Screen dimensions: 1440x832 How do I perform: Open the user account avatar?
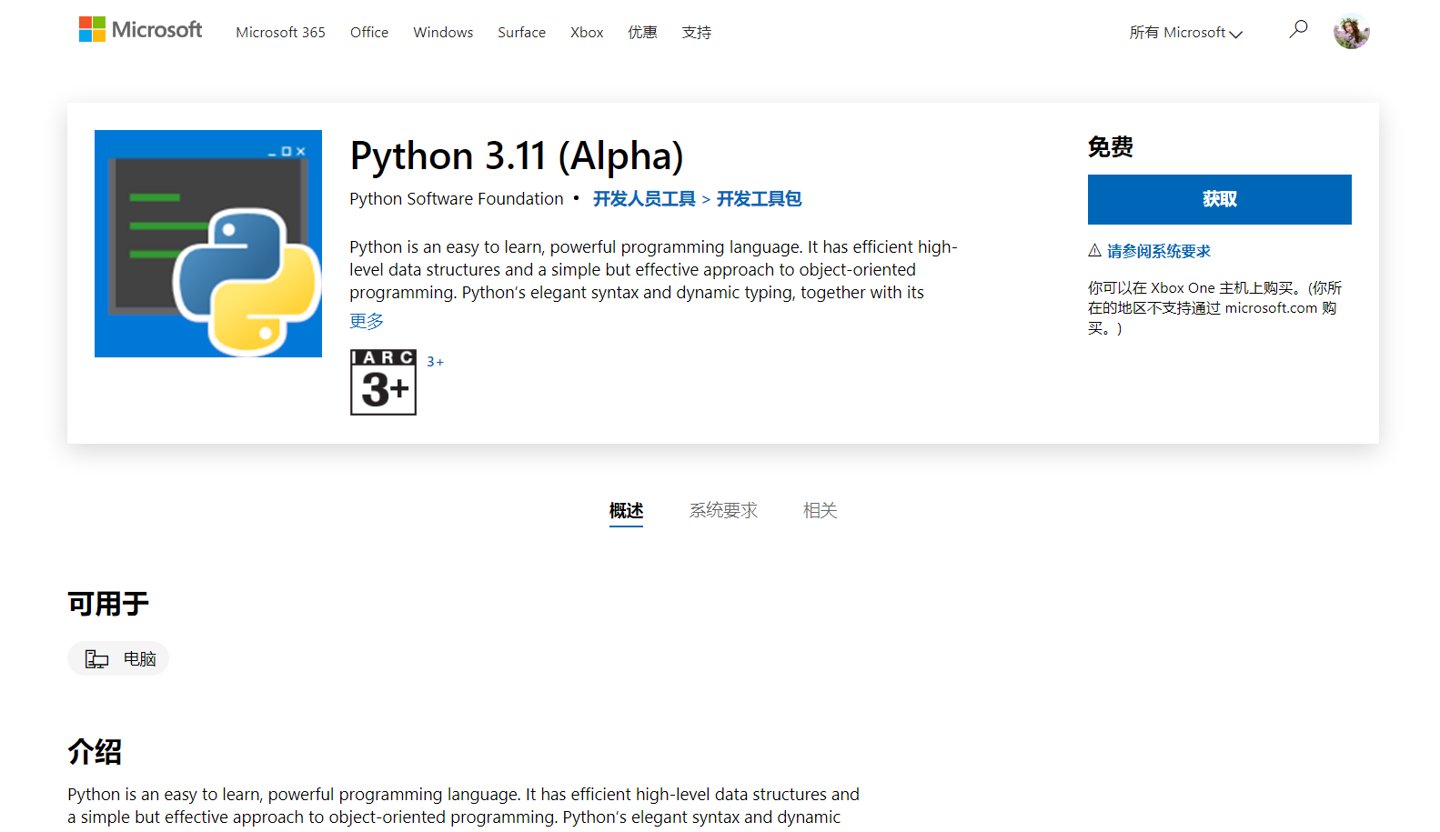(1351, 32)
